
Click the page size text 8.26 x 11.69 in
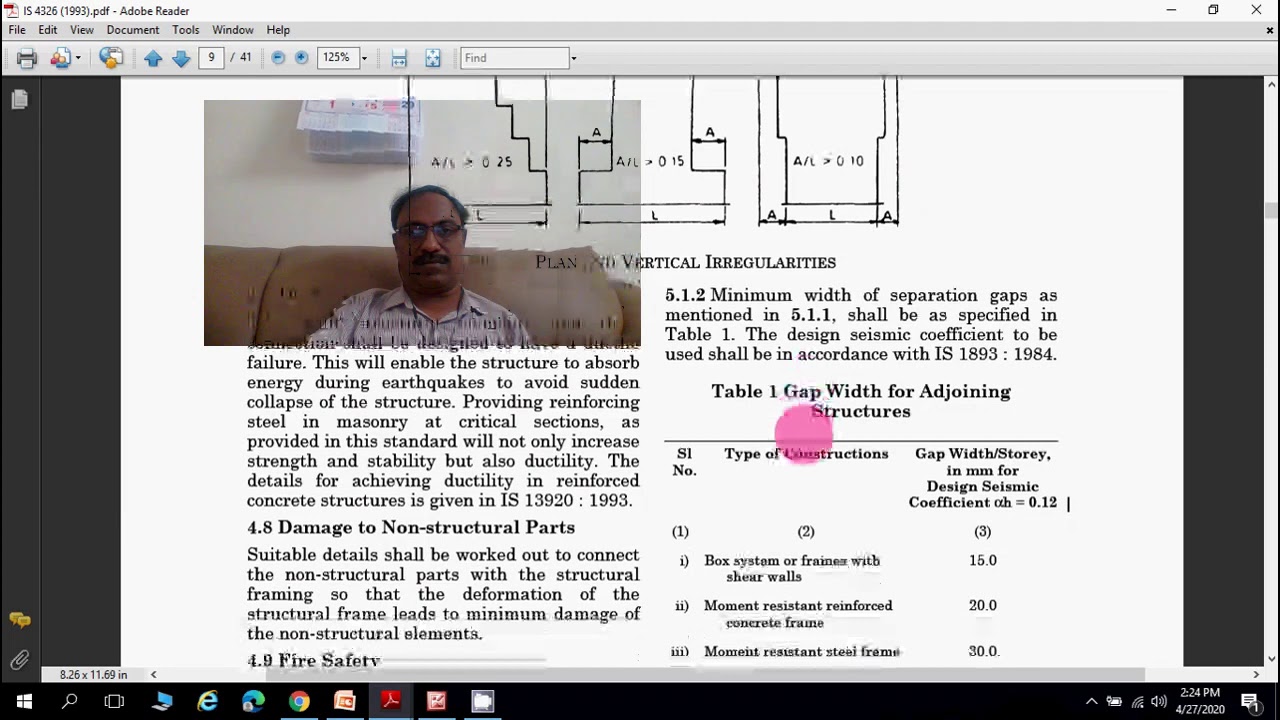coord(93,675)
